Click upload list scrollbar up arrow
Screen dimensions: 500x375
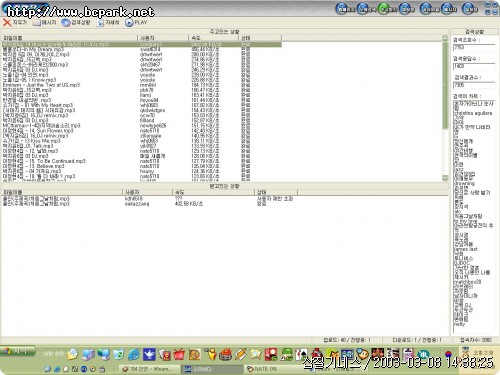coord(445,38)
